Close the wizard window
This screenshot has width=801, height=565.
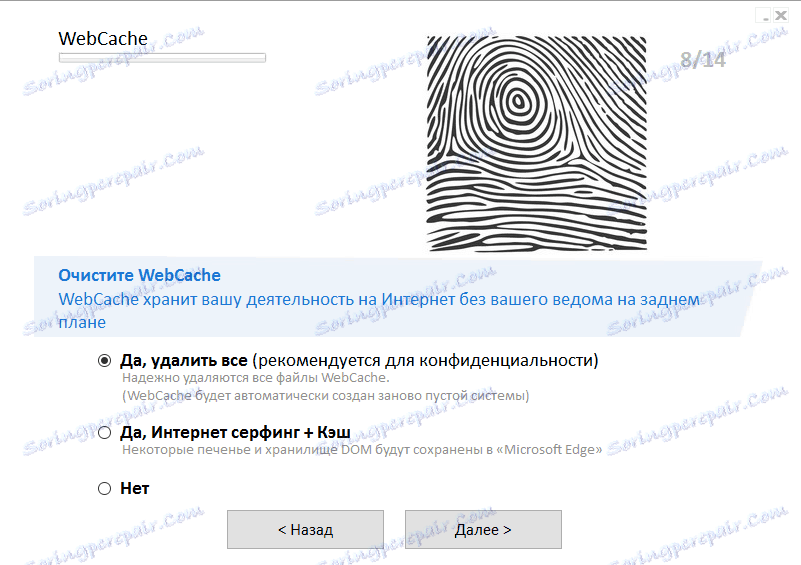pos(781,16)
